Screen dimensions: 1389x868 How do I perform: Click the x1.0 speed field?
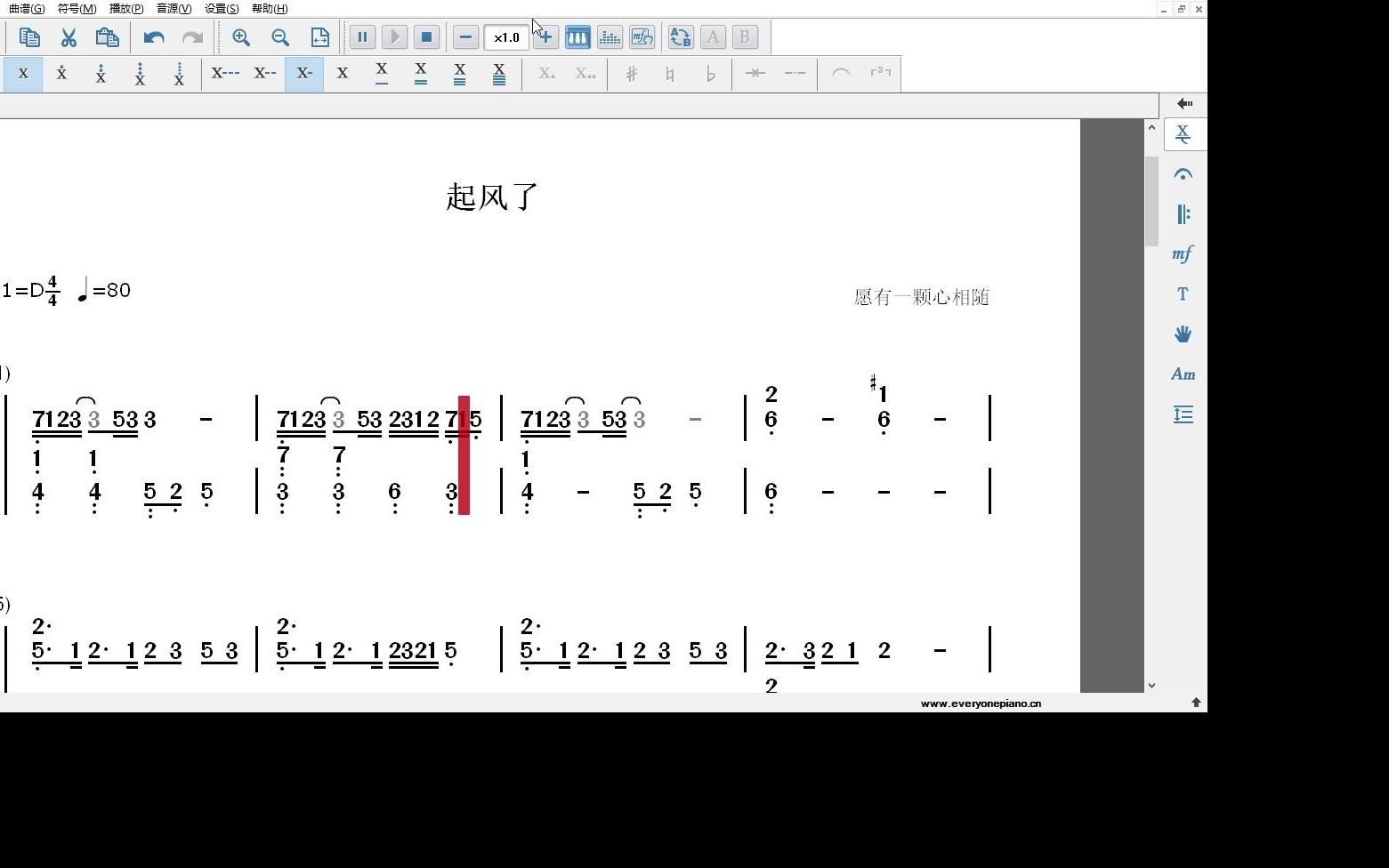tap(506, 37)
